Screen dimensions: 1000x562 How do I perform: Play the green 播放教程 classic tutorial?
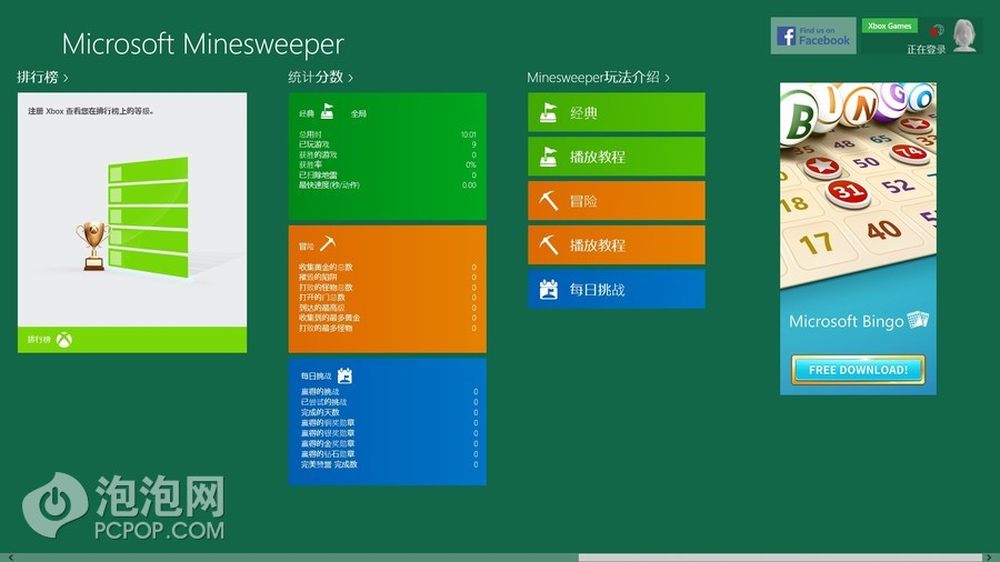tap(616, 156)
